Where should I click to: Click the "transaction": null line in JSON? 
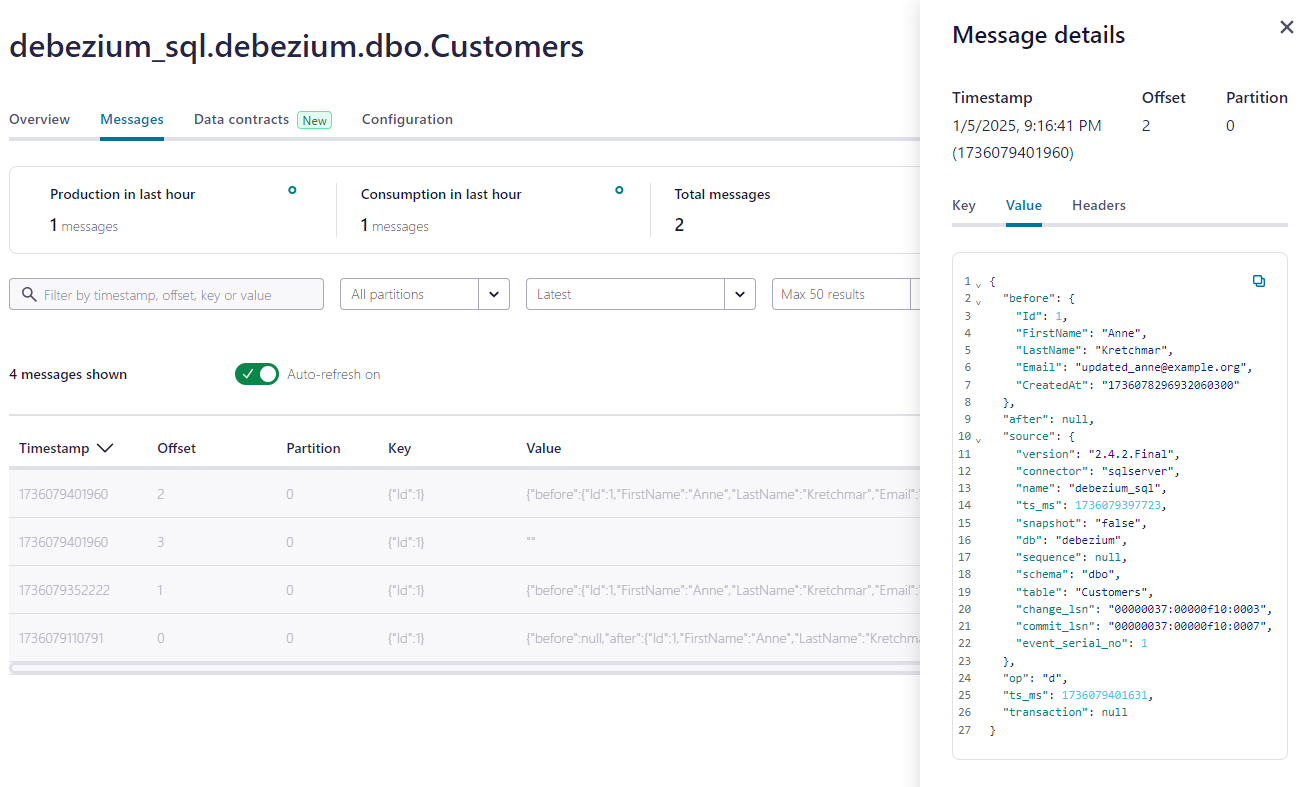coord(1065,712)
